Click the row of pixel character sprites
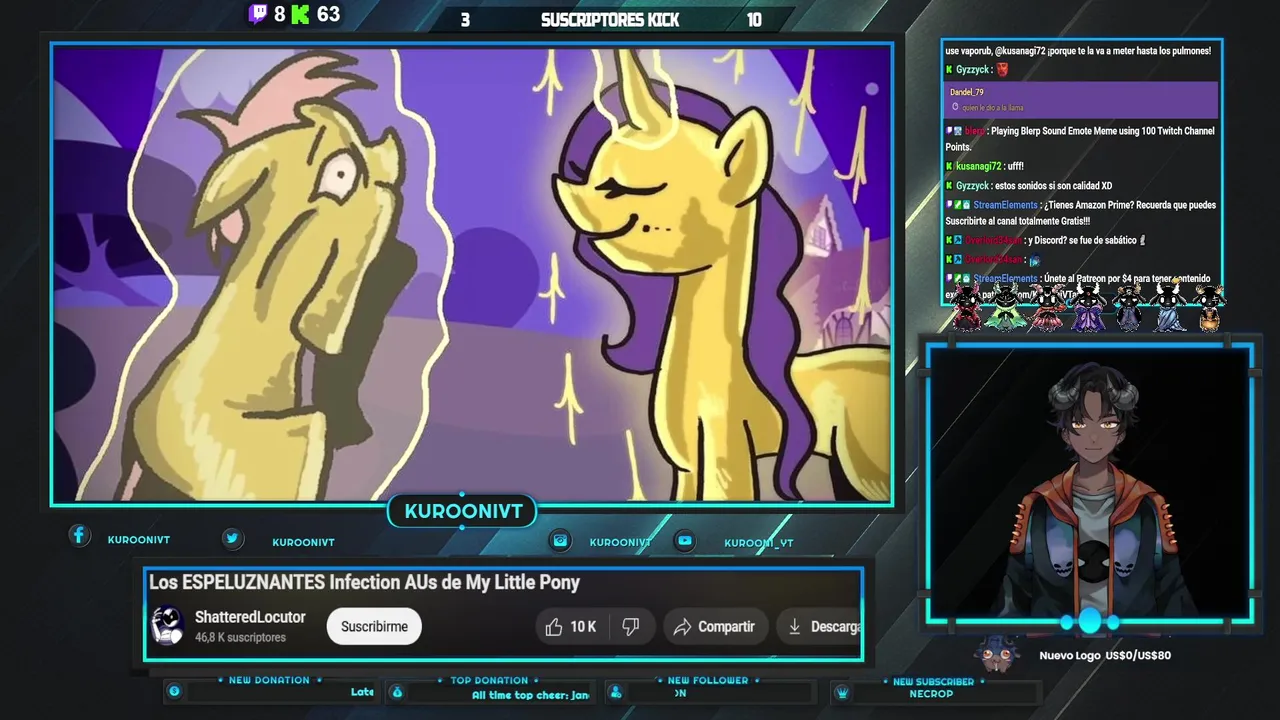The image size is (1280, 720). point(1086,306)
